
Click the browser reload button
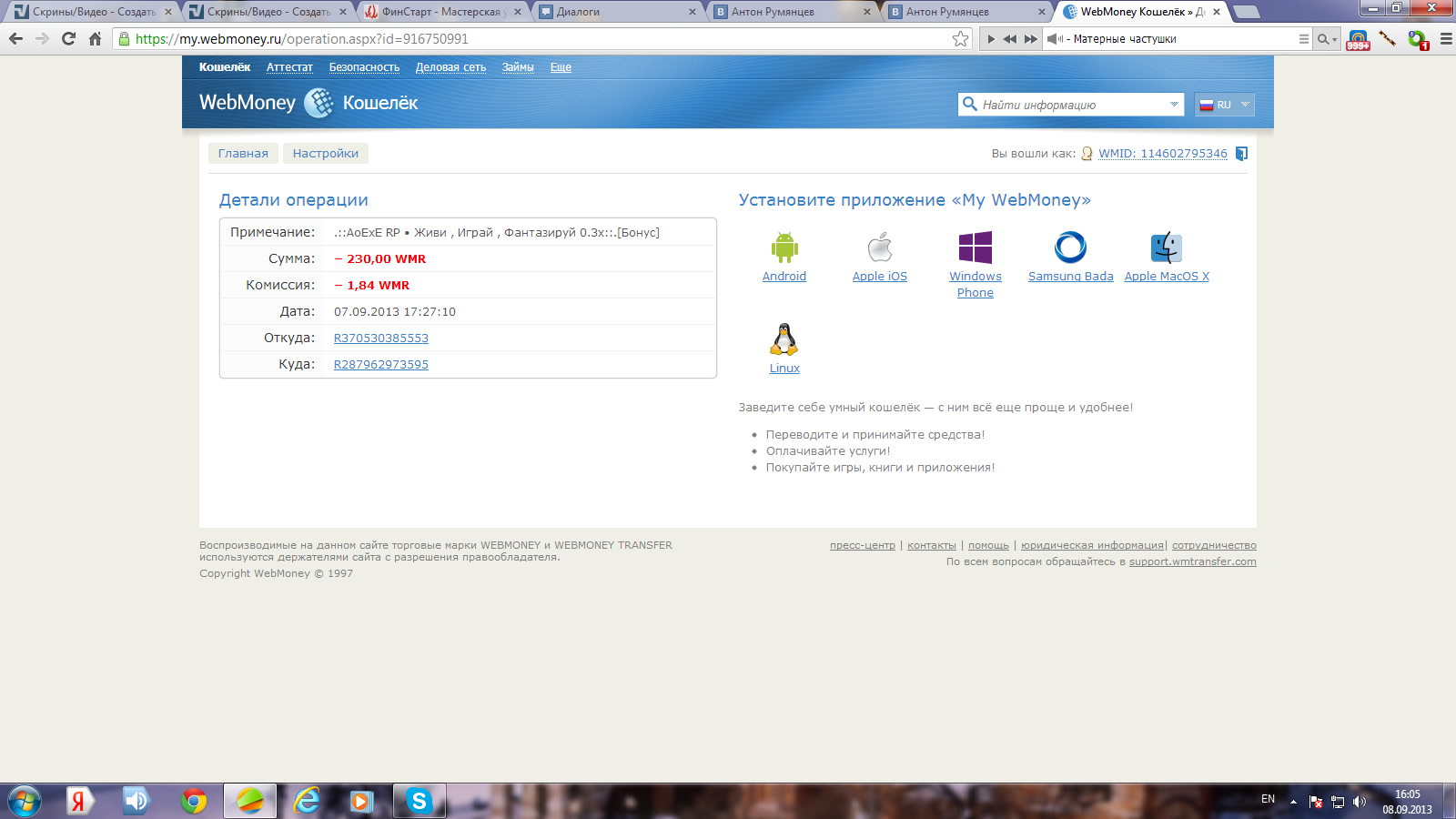pyautogui.click(x=68, y=39)
